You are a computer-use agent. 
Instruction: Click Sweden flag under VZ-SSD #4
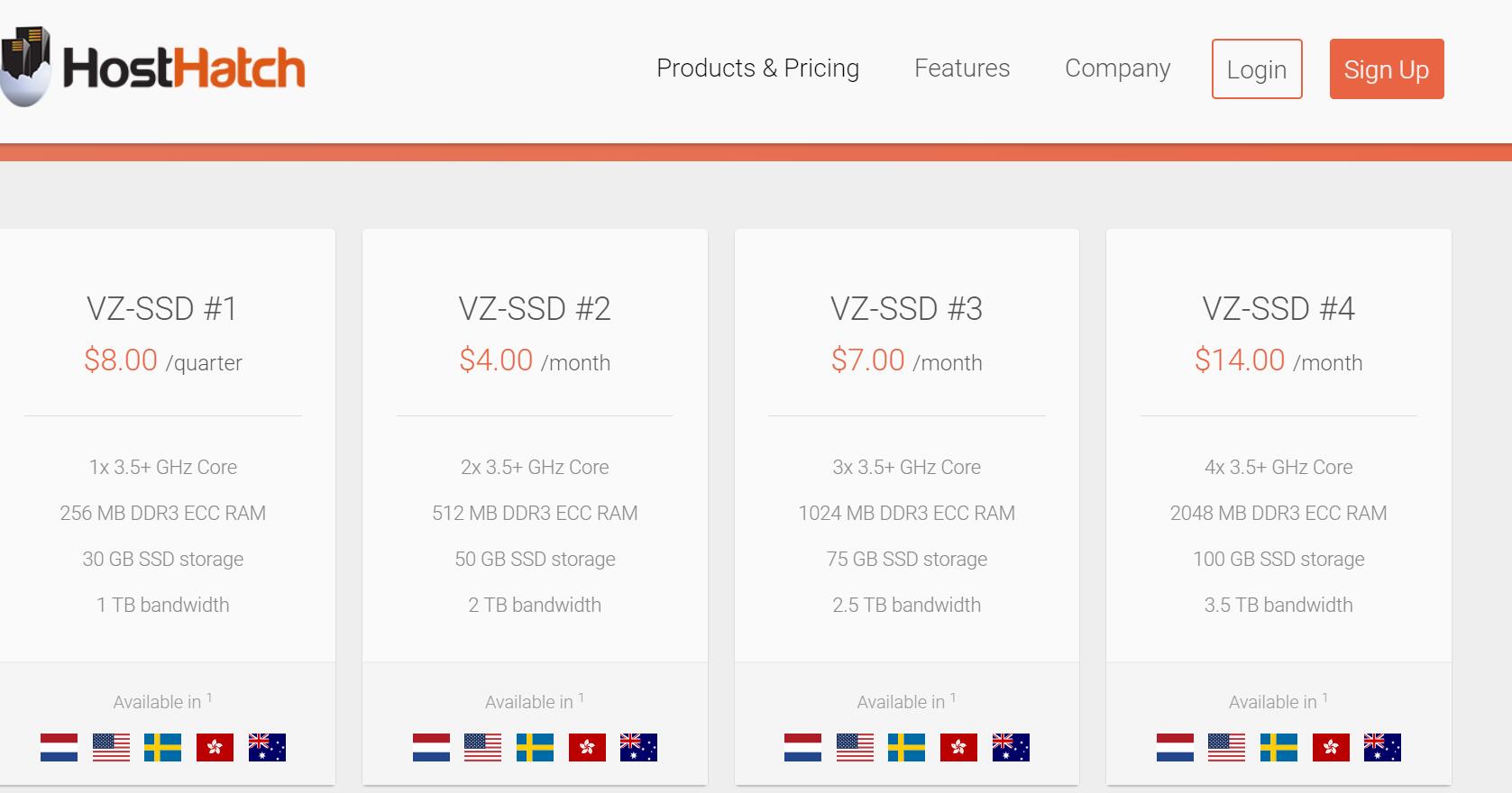tap(1278, 747)
